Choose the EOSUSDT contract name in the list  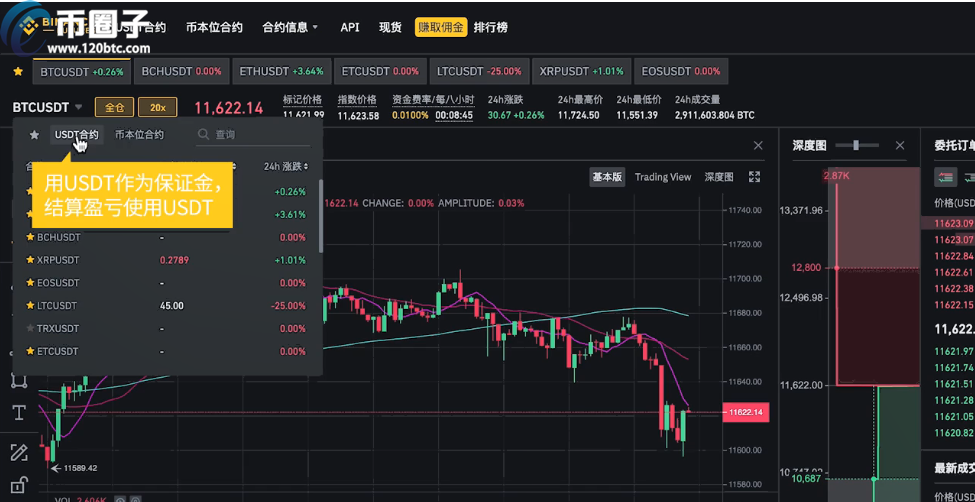(x=58, y=283)
